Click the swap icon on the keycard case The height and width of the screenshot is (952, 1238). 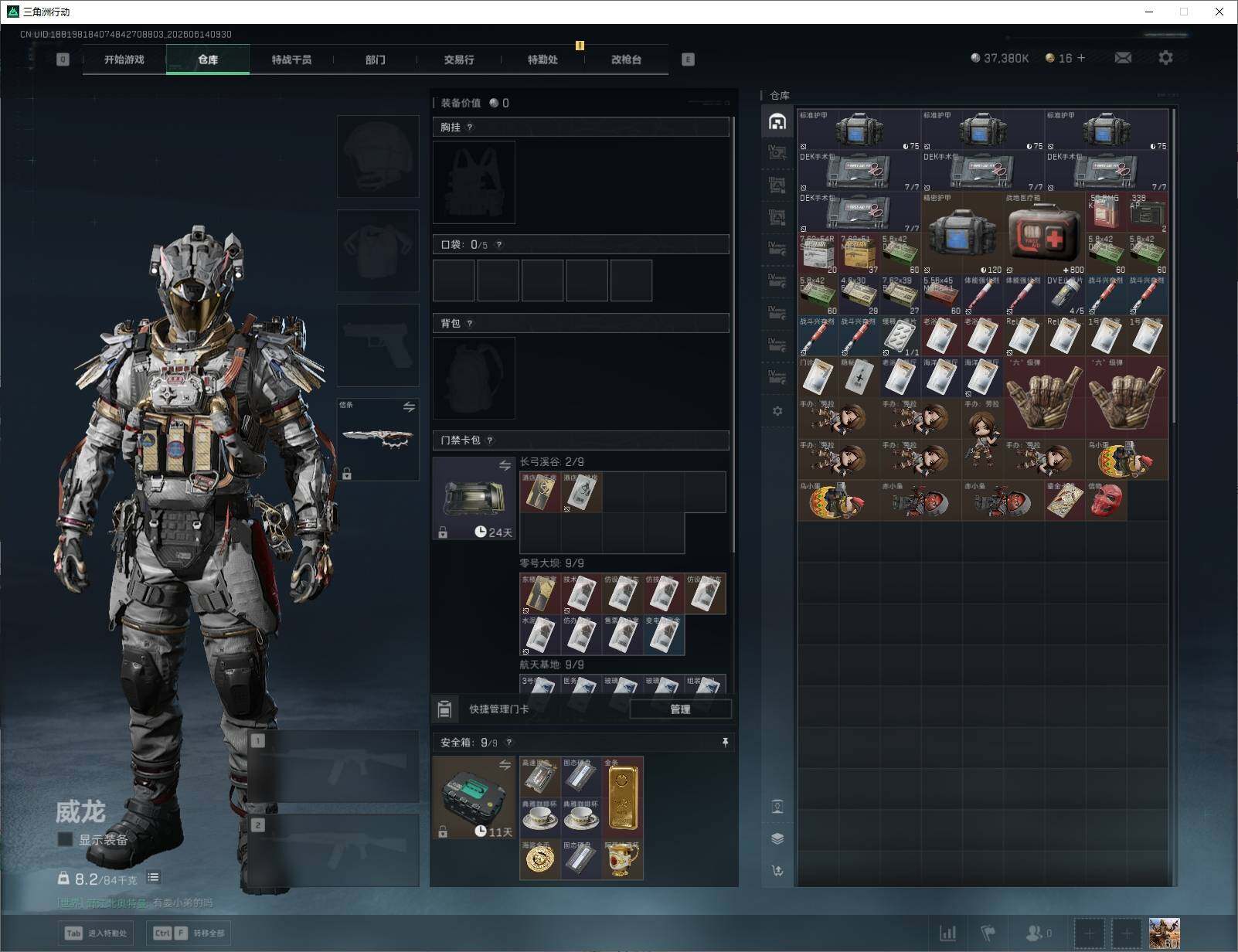505,465
